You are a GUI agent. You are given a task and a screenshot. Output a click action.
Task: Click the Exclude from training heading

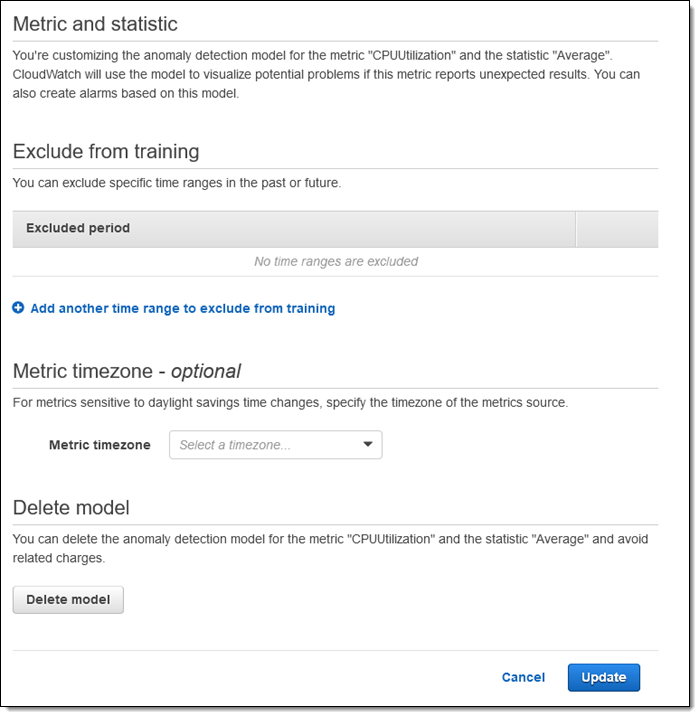pos(106,151)
